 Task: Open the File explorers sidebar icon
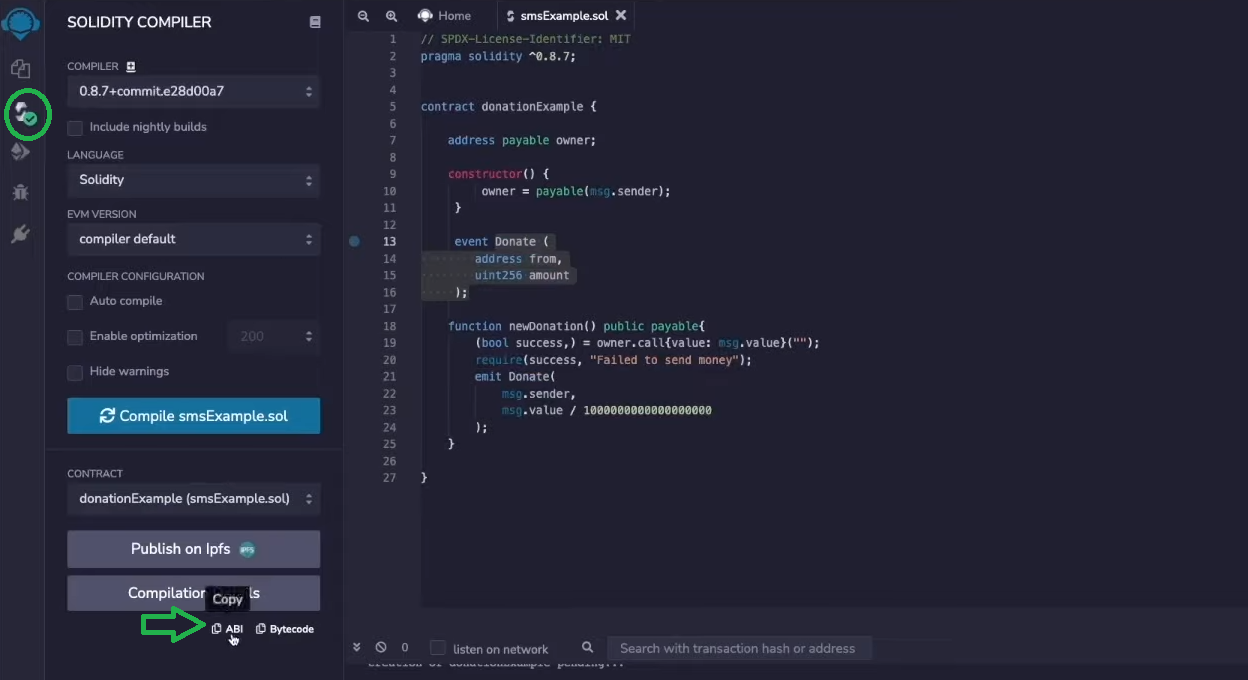(20, 68)
